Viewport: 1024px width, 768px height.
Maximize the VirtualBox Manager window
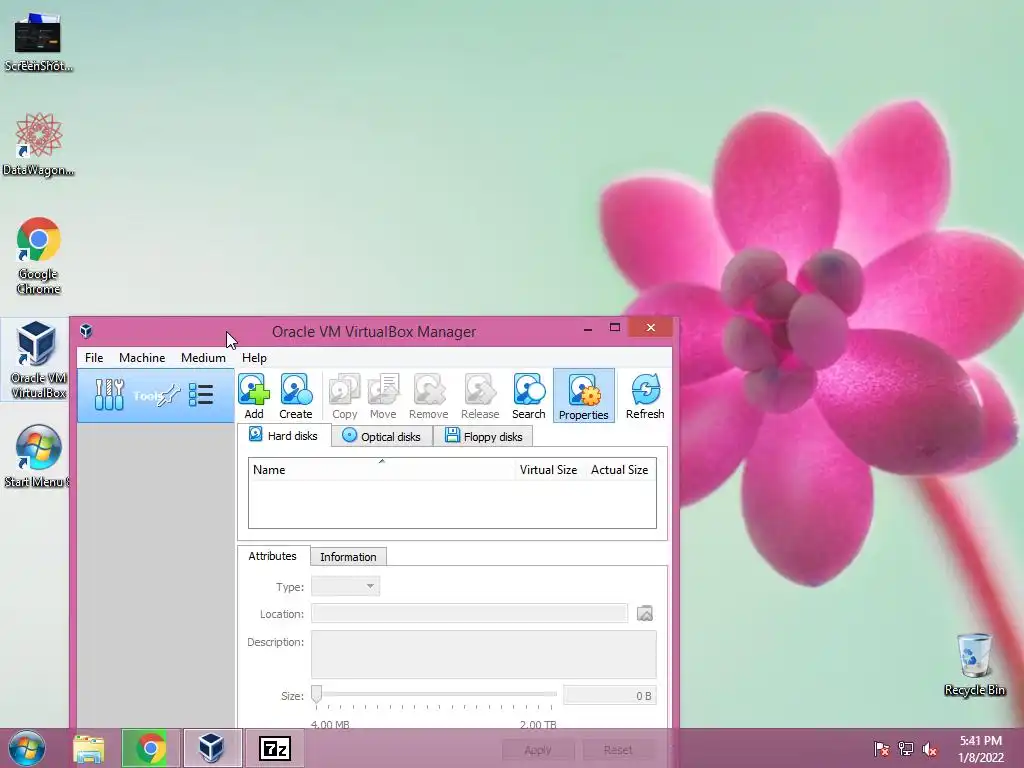pos(615,328)
